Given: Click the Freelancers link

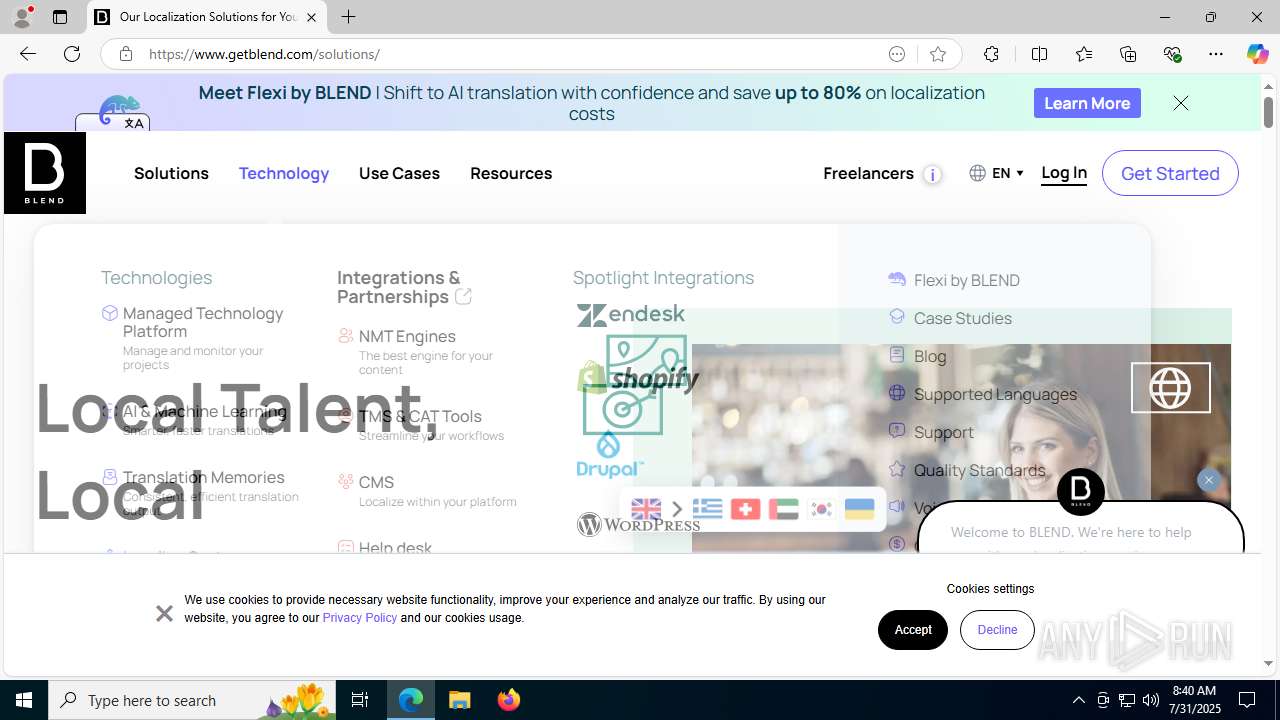Looking at the screenshot, I should tap(868, 173).
